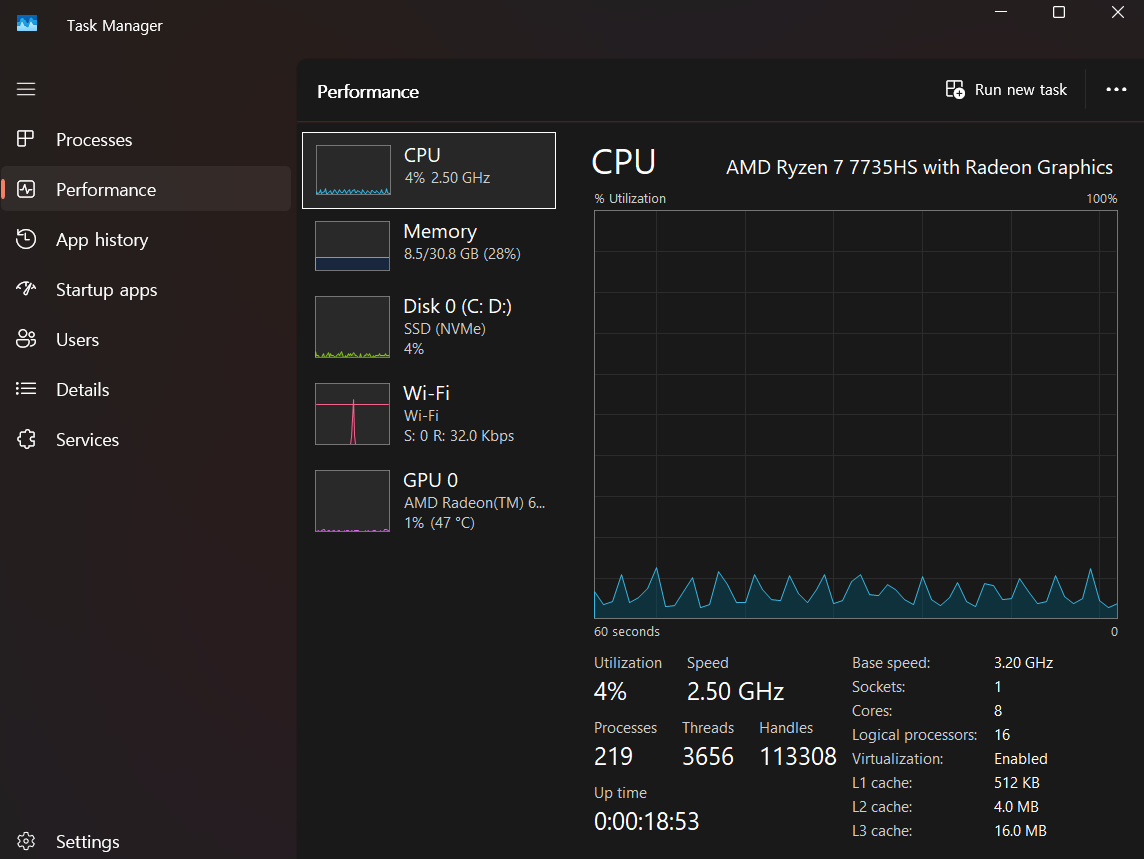
Task: Click the App history clock icon
Action: [x=26, y=239]
